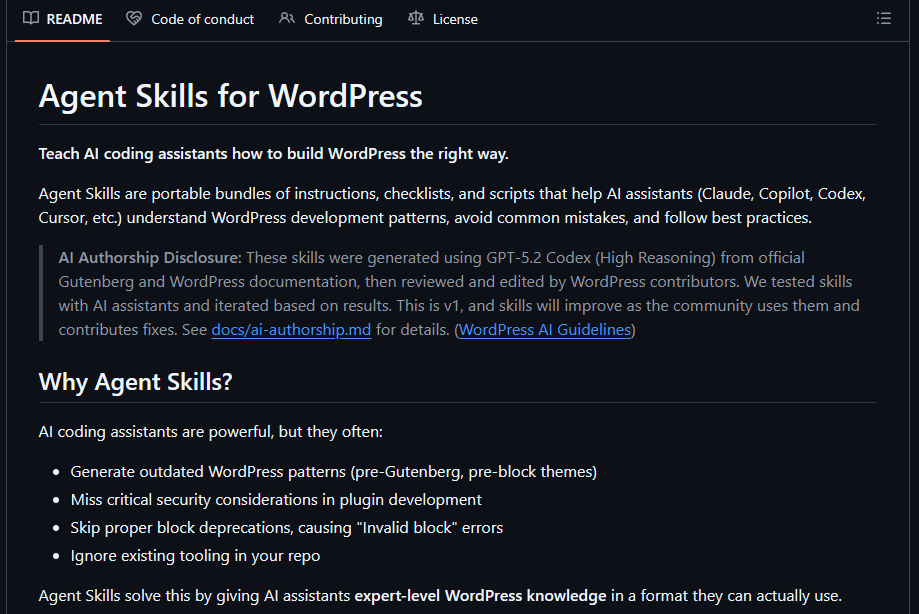Click the bold "expert-level WordPress knowledge" text
This screenshot has width=919, height=614.
480,596
